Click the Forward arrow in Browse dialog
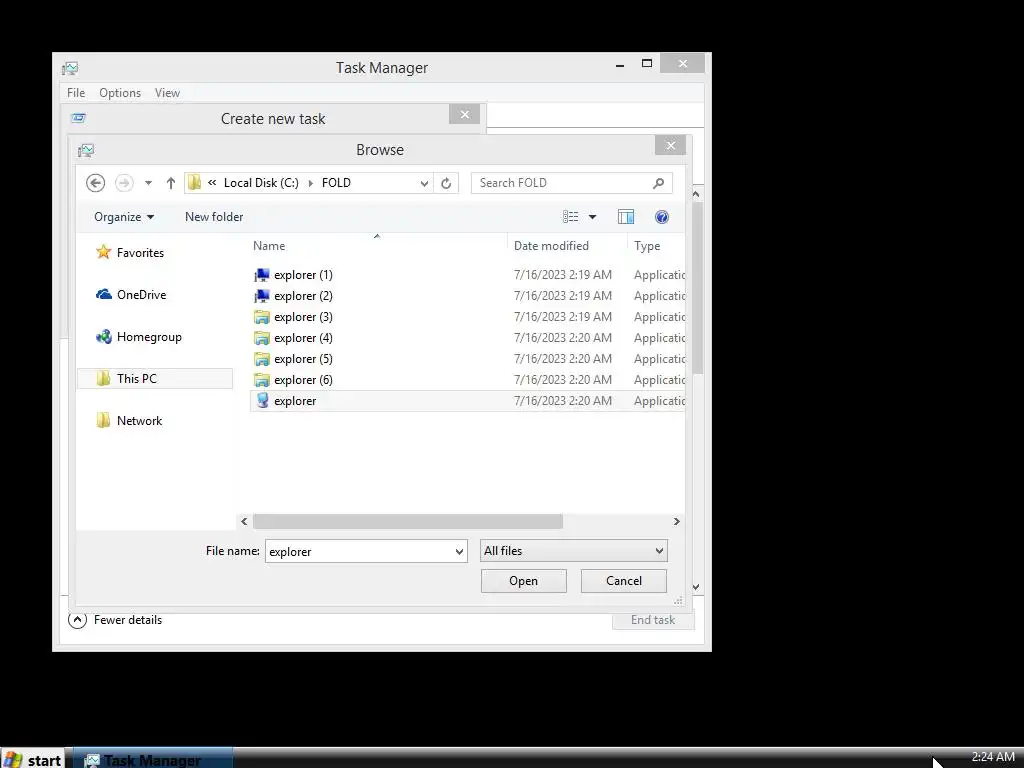 [x=124, y=183]
